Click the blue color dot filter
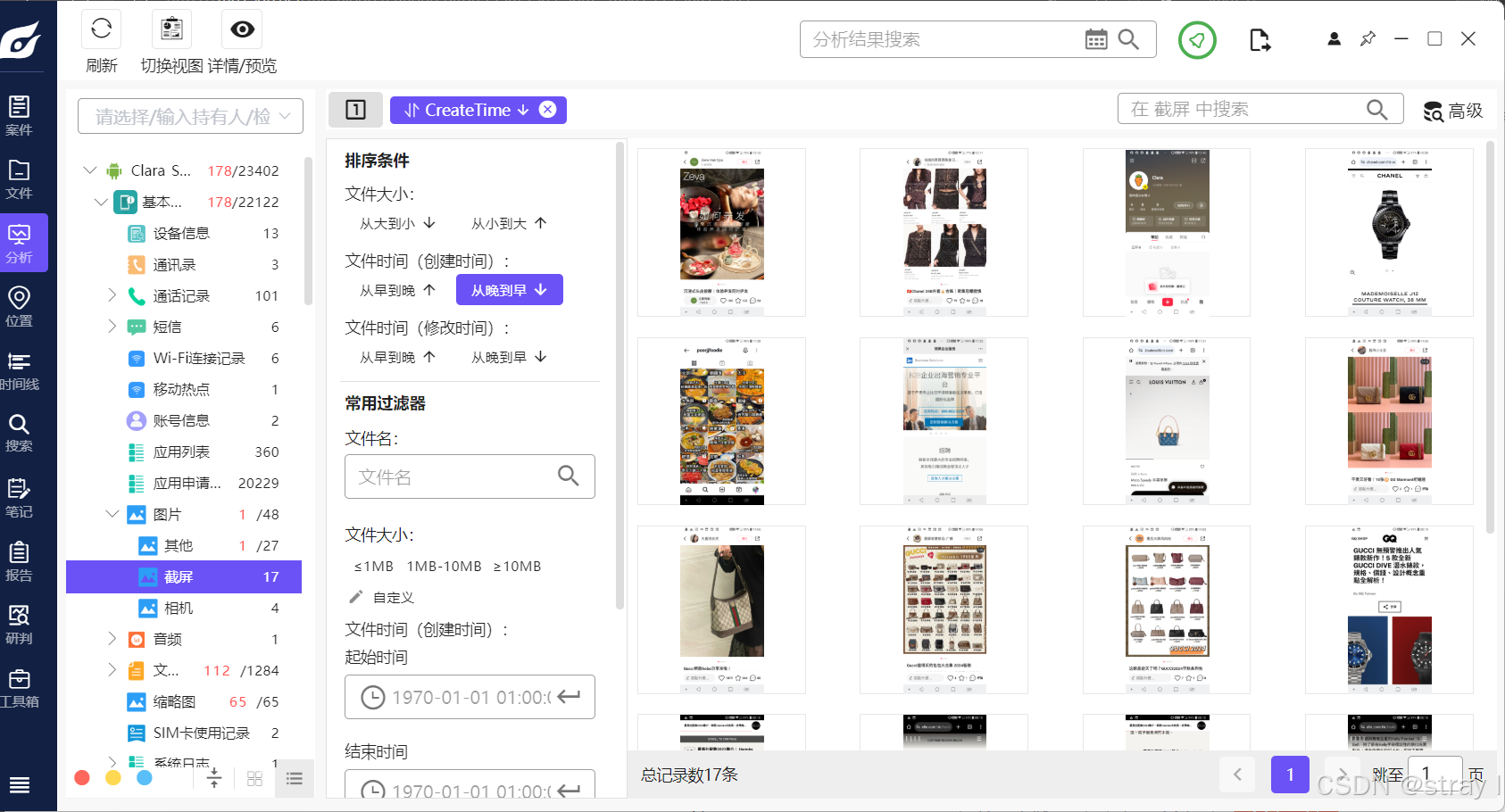The image size is (1505, 812). point(145,777)
